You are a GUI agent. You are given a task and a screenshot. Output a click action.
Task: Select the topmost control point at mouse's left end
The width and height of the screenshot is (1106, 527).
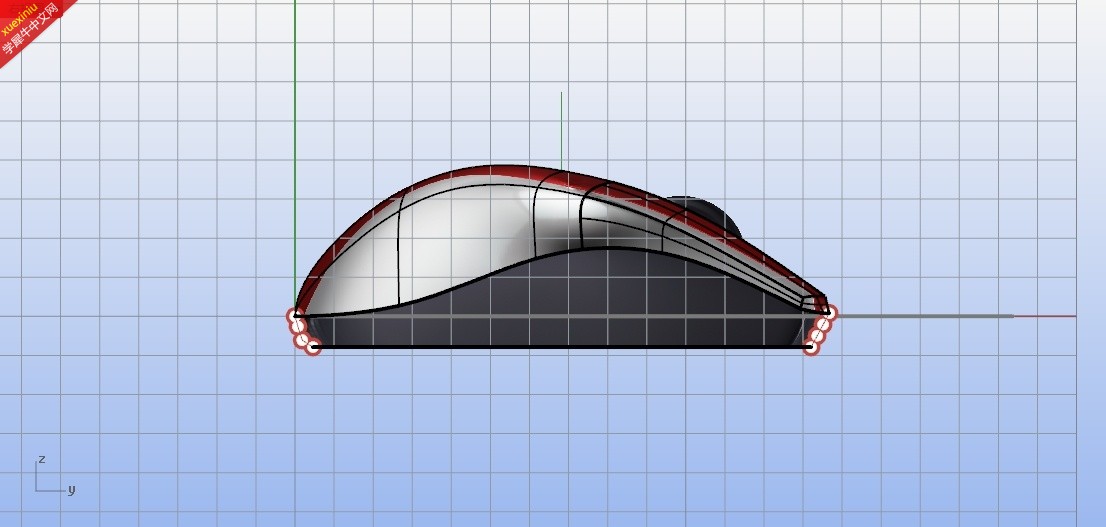point(294,316)
